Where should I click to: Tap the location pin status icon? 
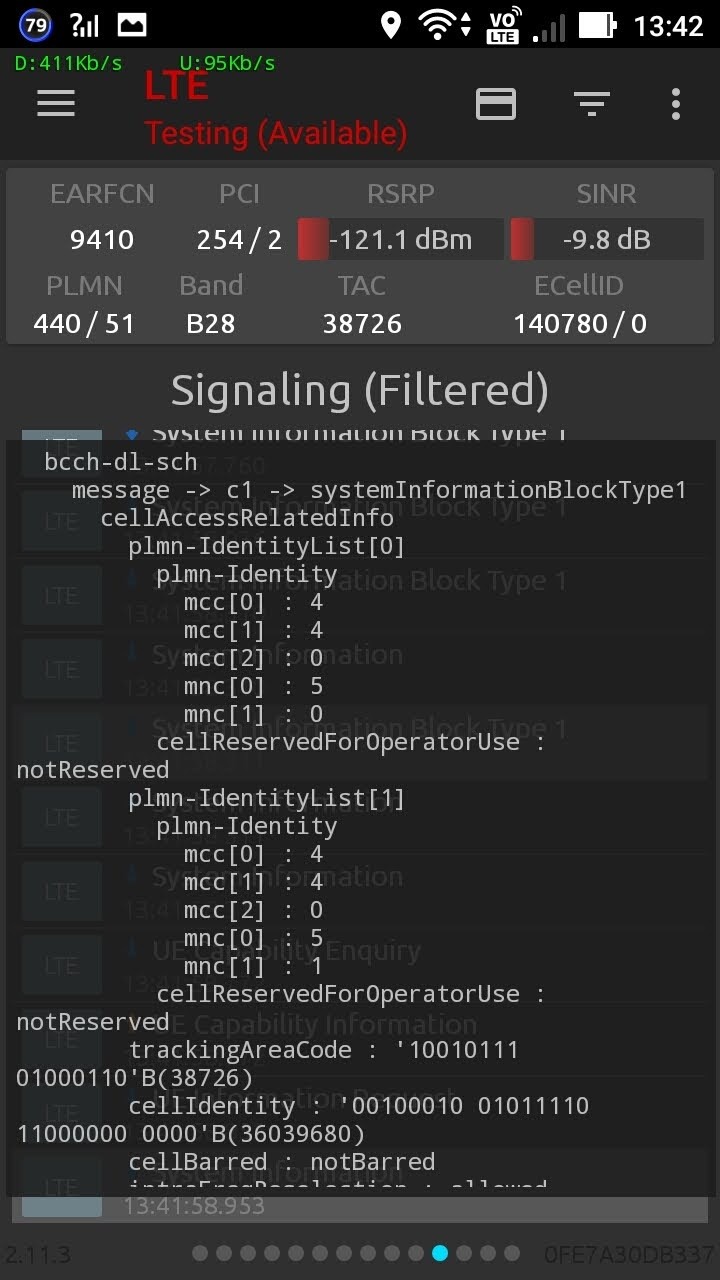pyautogui.click(x=391, y=25)
